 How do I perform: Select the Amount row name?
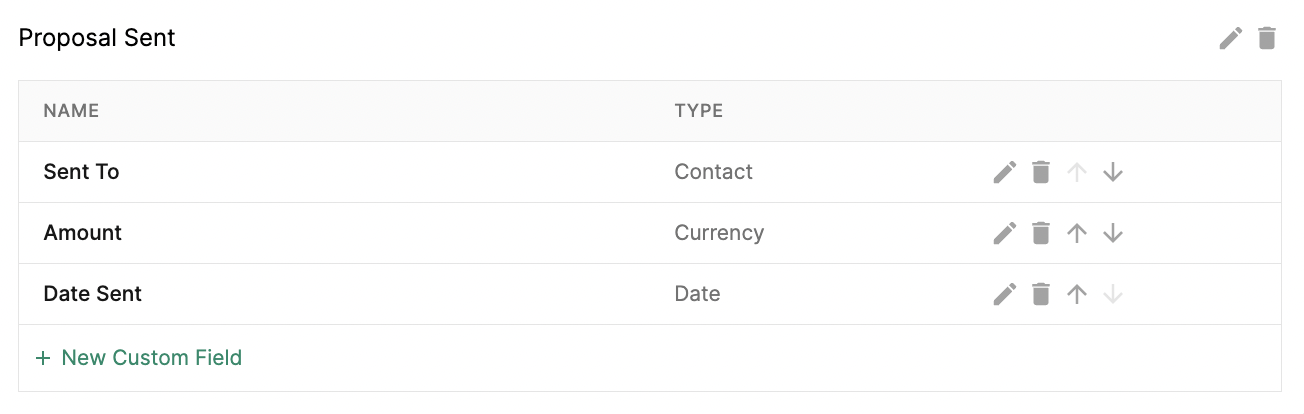point(83,233)
